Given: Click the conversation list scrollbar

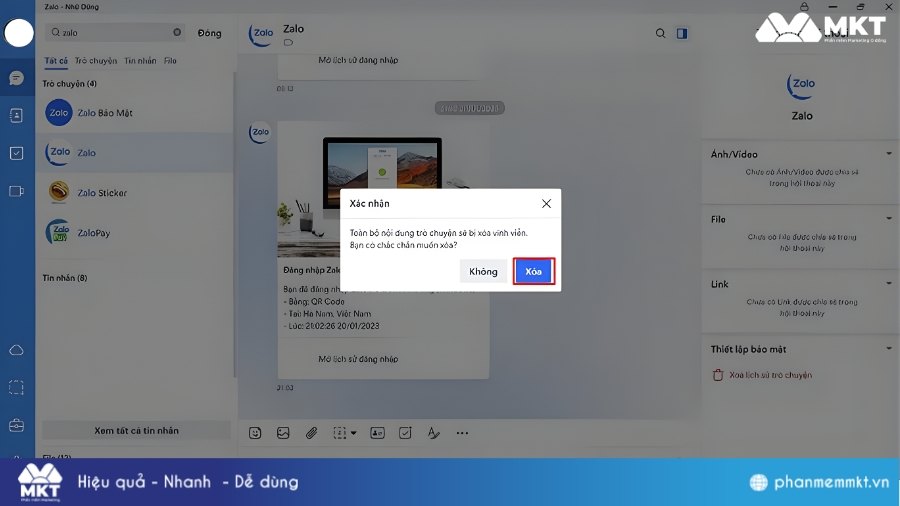Looking at the screenshot, I should click(x=234, y=225).
